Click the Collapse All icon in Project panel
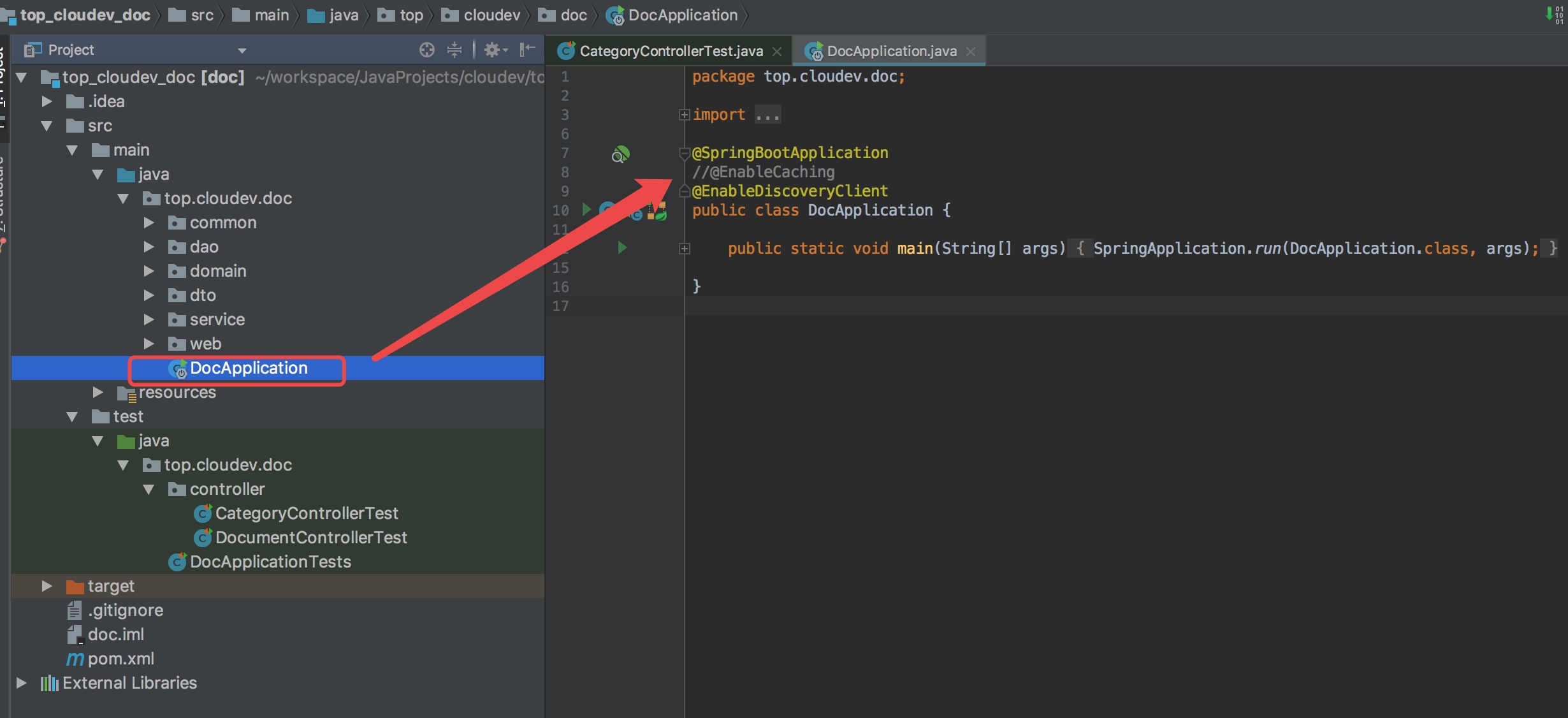The height and width of the screenshot is (718, 1568). tap(454, 50)
